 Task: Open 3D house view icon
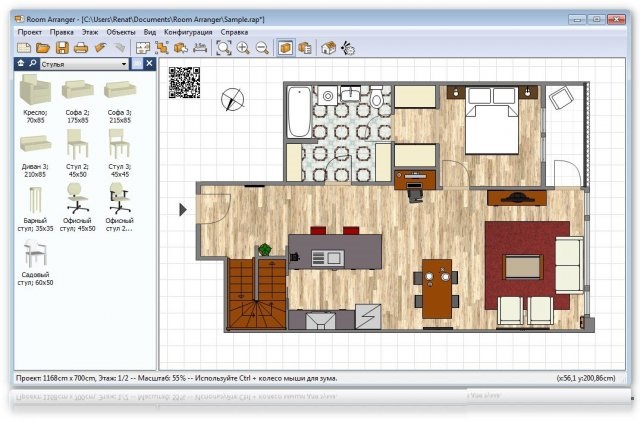[329, 48]
